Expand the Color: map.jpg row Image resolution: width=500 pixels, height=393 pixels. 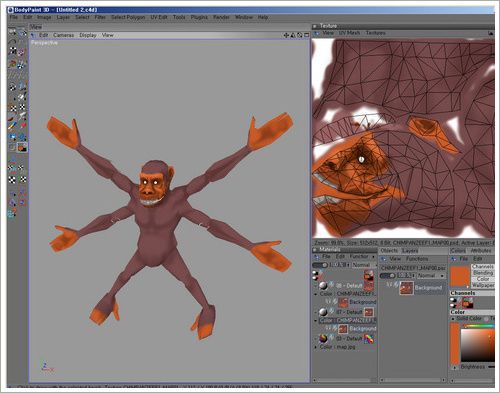316,347
